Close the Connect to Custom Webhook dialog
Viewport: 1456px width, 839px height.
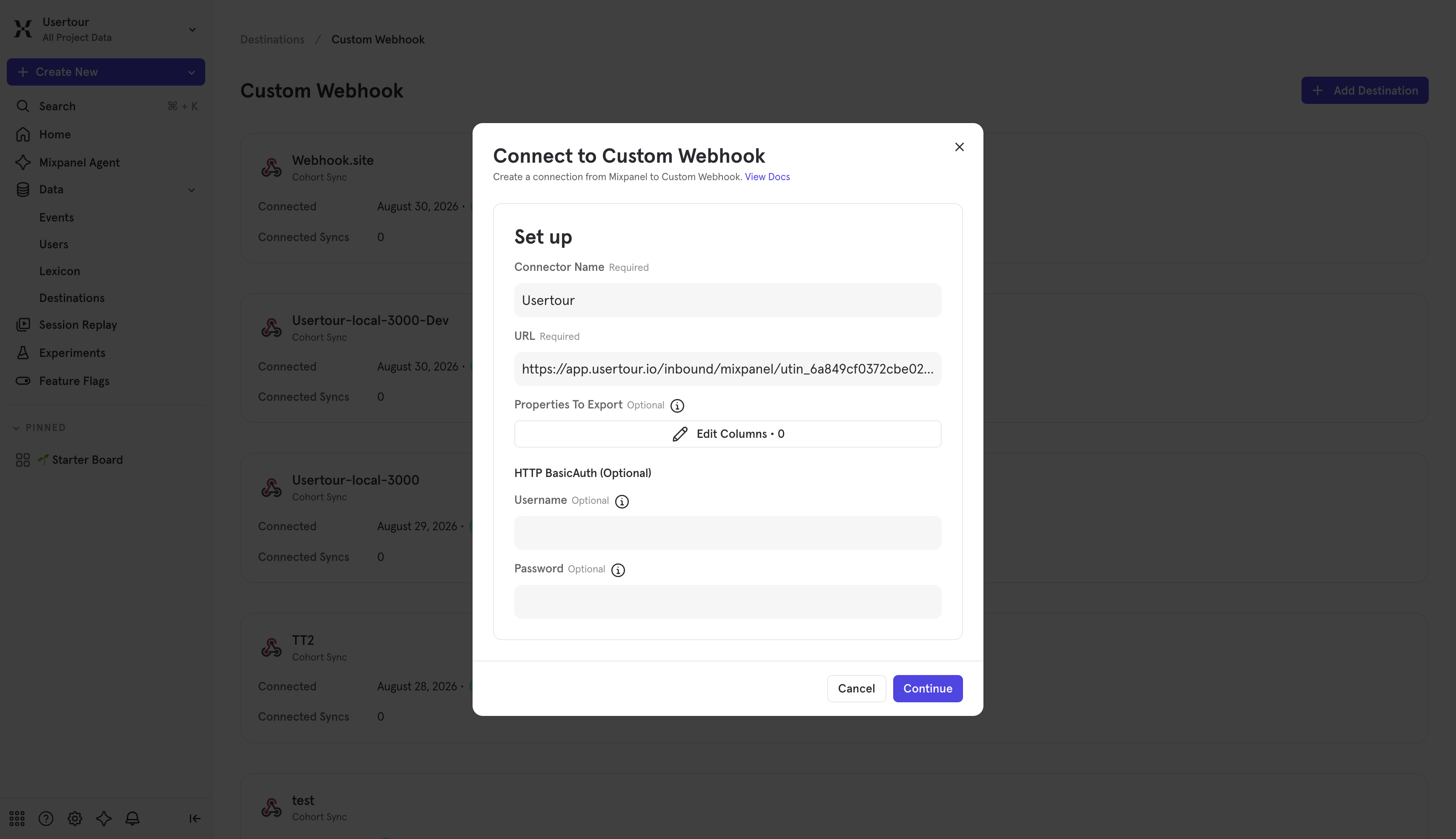(959, 147)
